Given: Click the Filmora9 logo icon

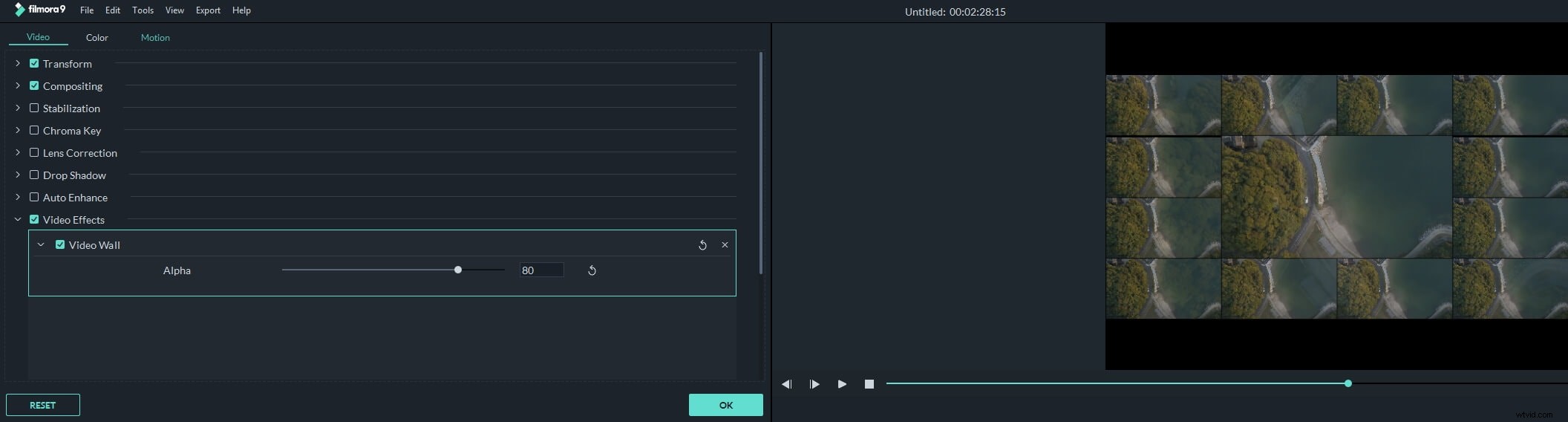Looking at the screenshot, I should click(x=19, y=10).
